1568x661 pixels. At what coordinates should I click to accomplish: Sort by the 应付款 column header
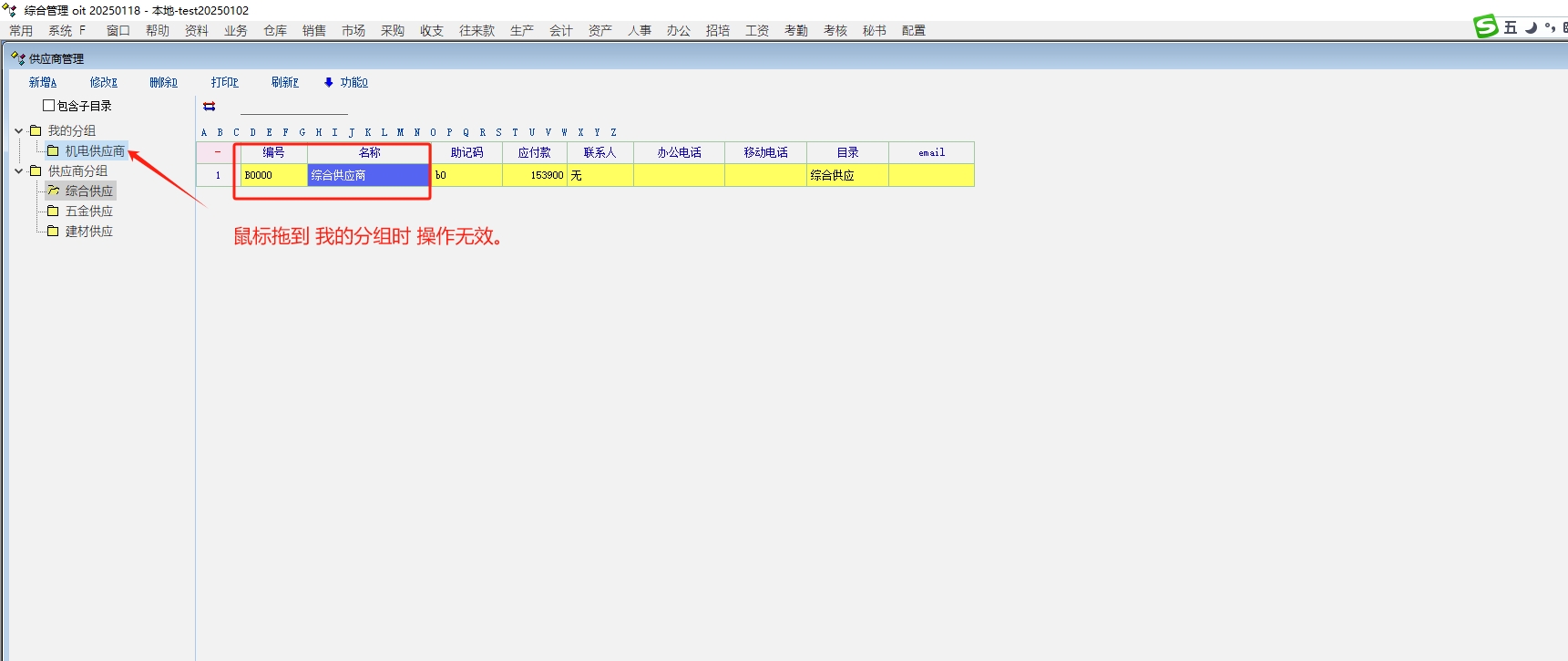pyautogui.click(x=534, y=153)
